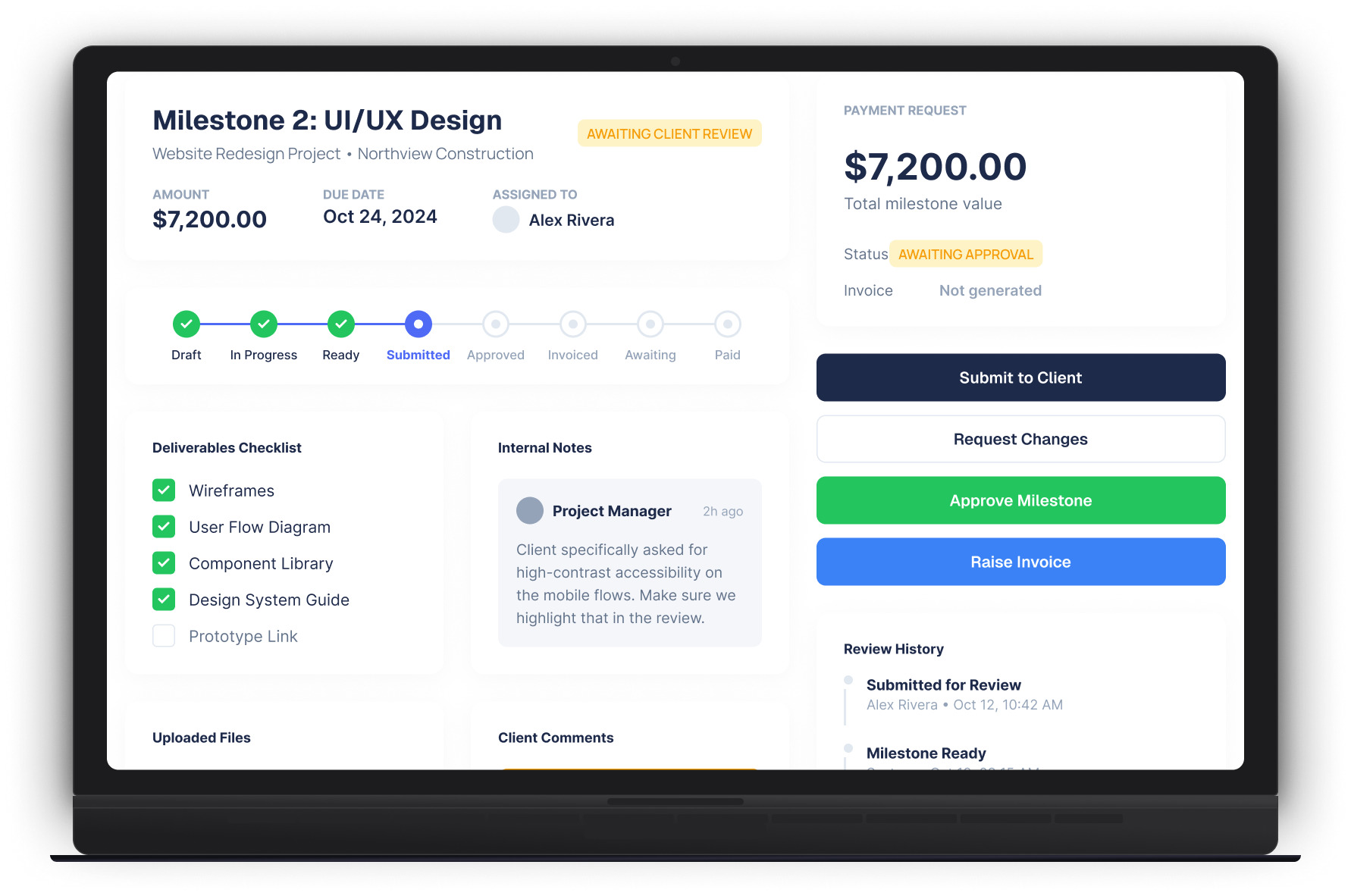The image size is (1351, 896).
Task: Toggle the User Flow Diagram checkbox
Action: click(x=164, y=527)
